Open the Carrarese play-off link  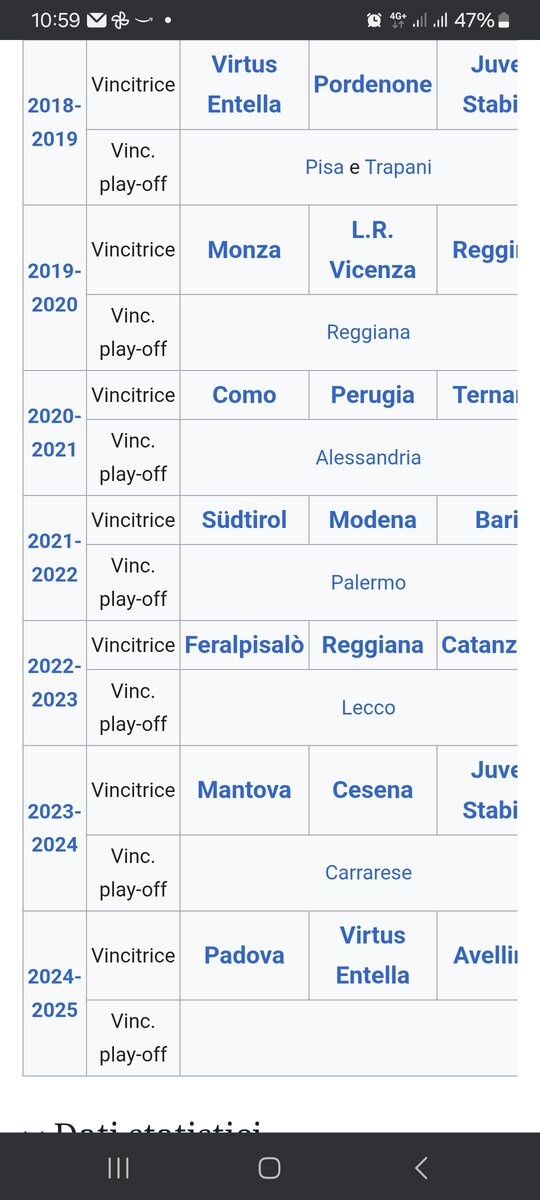(x=368, y=873)
